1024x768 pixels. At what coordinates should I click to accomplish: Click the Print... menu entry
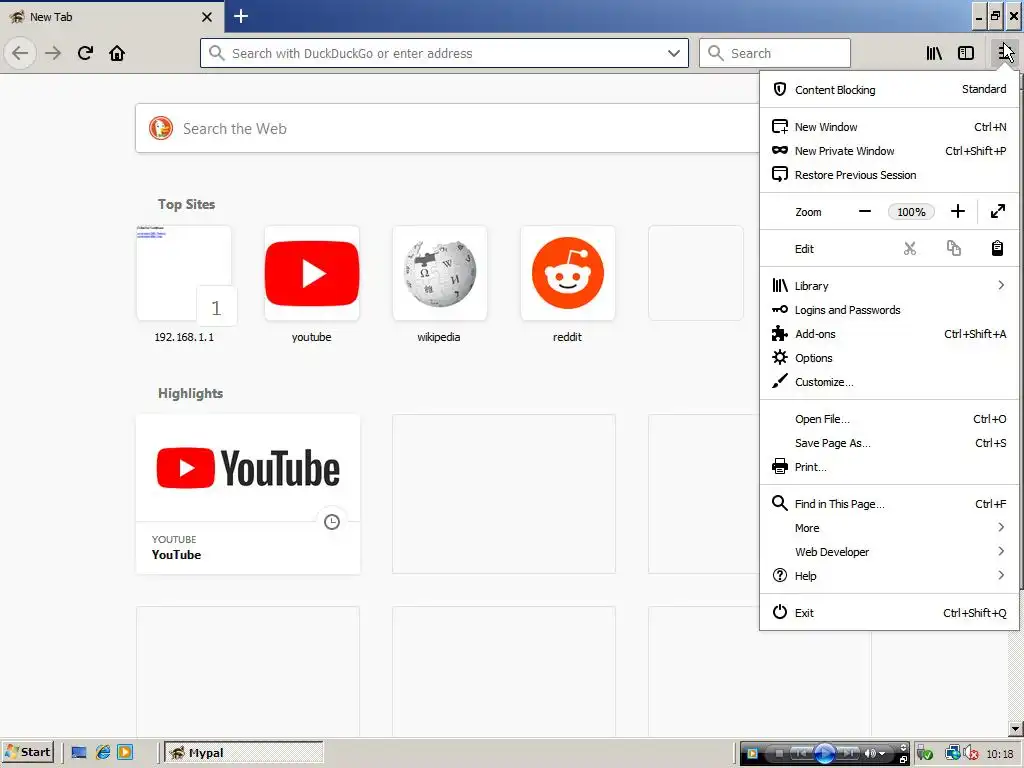(x=889, y=467)
